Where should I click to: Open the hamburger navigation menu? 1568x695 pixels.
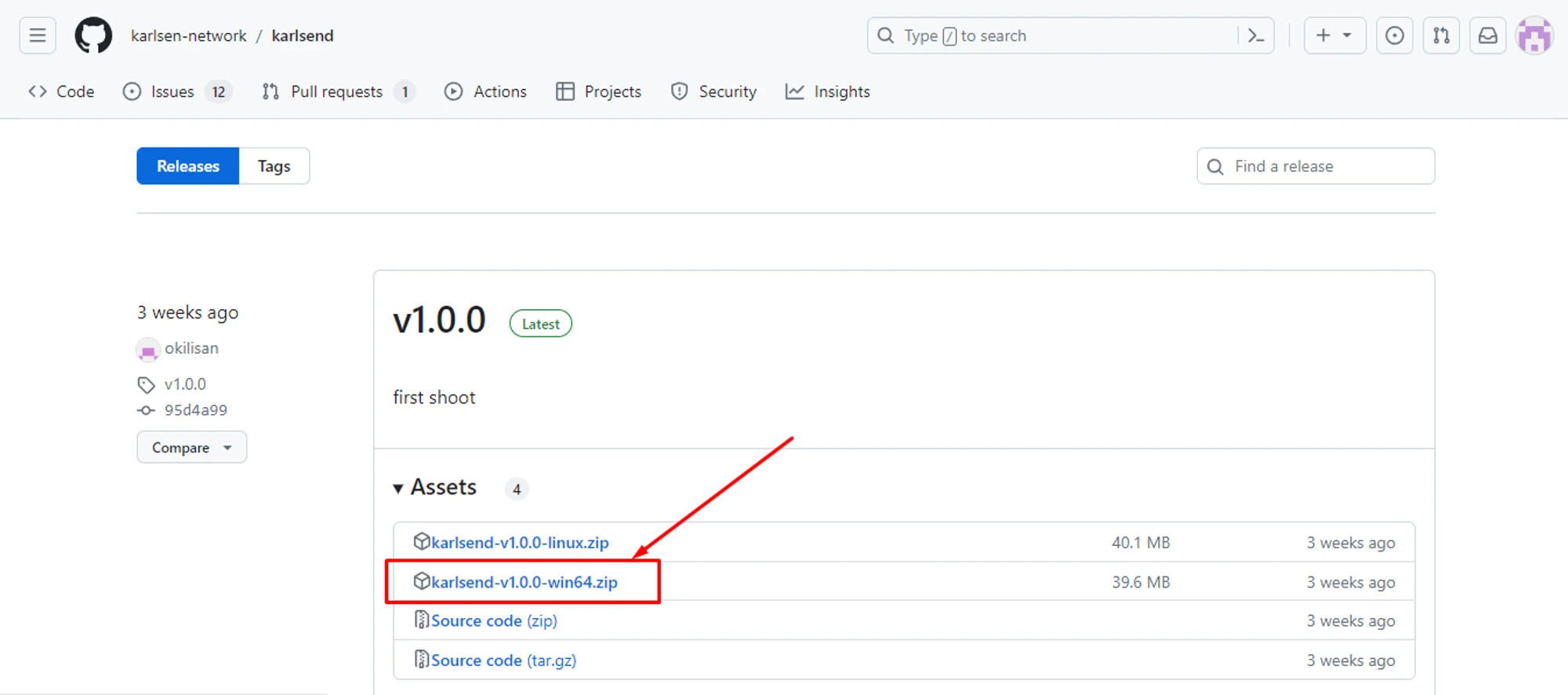(38, 36)
